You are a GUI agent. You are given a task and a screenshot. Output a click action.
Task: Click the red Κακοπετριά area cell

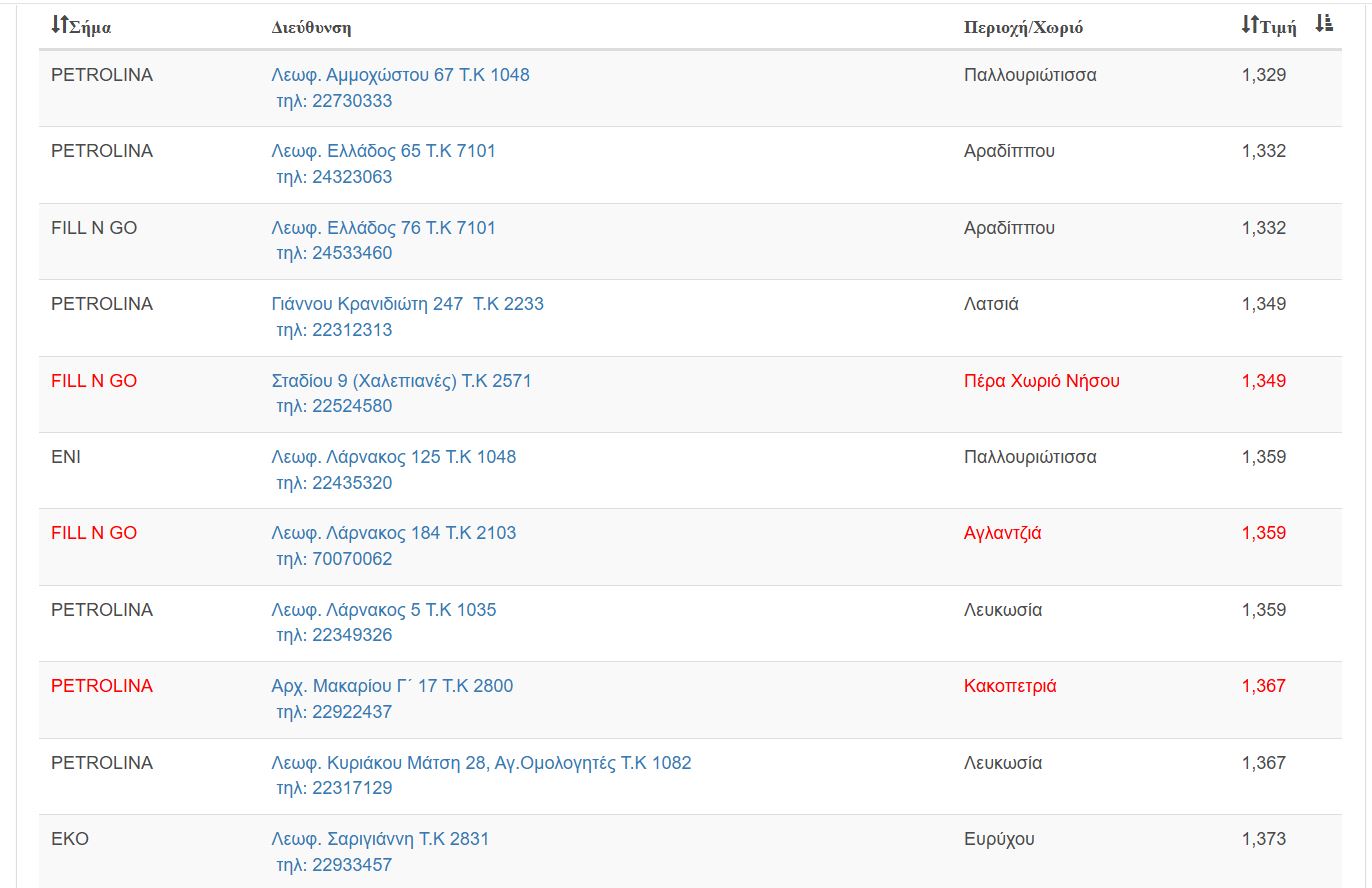tap(1010, 686)
